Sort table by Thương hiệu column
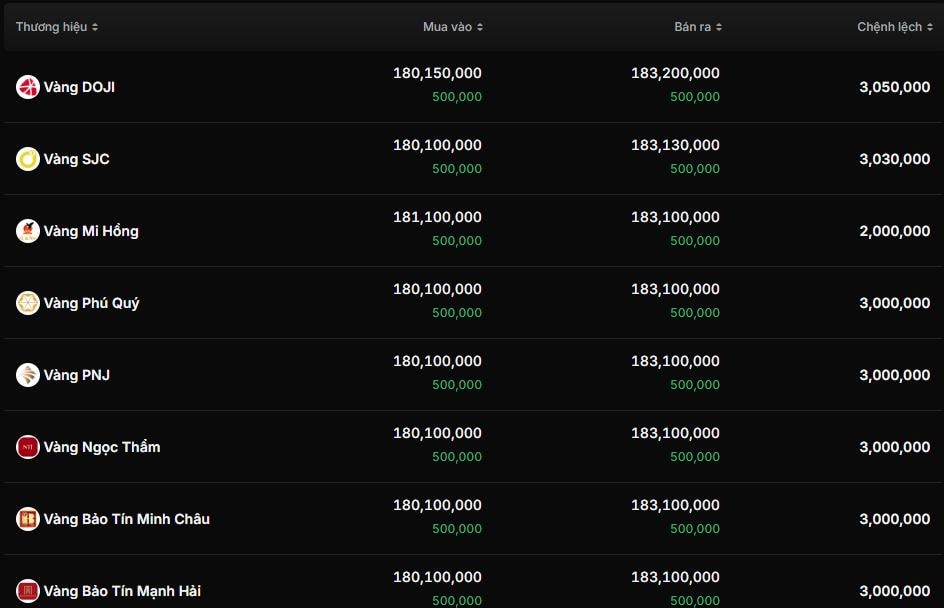The image size is (944, 608). [x=57, y=27]
